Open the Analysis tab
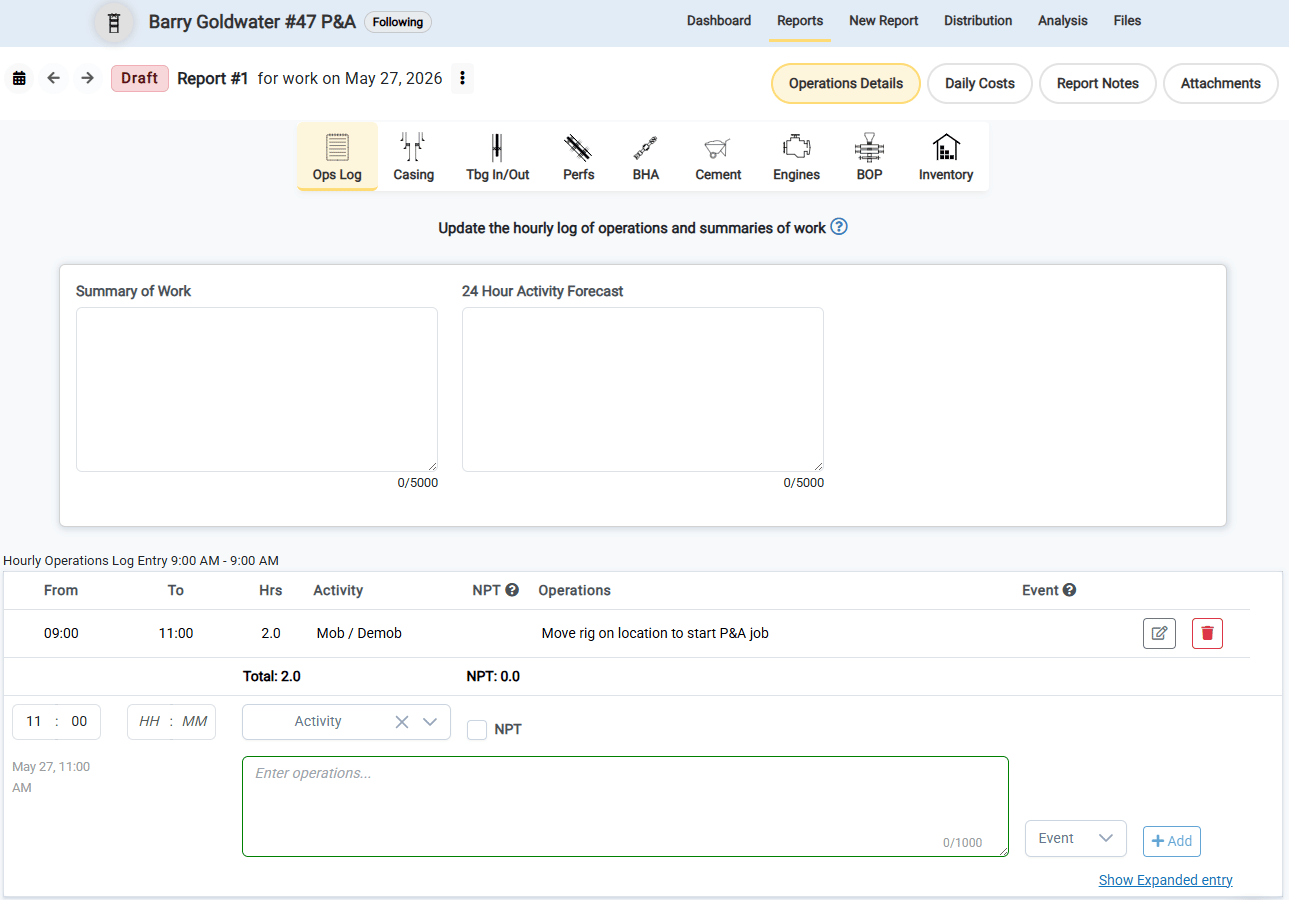 pyautogui.click(x=1063, y=20)
